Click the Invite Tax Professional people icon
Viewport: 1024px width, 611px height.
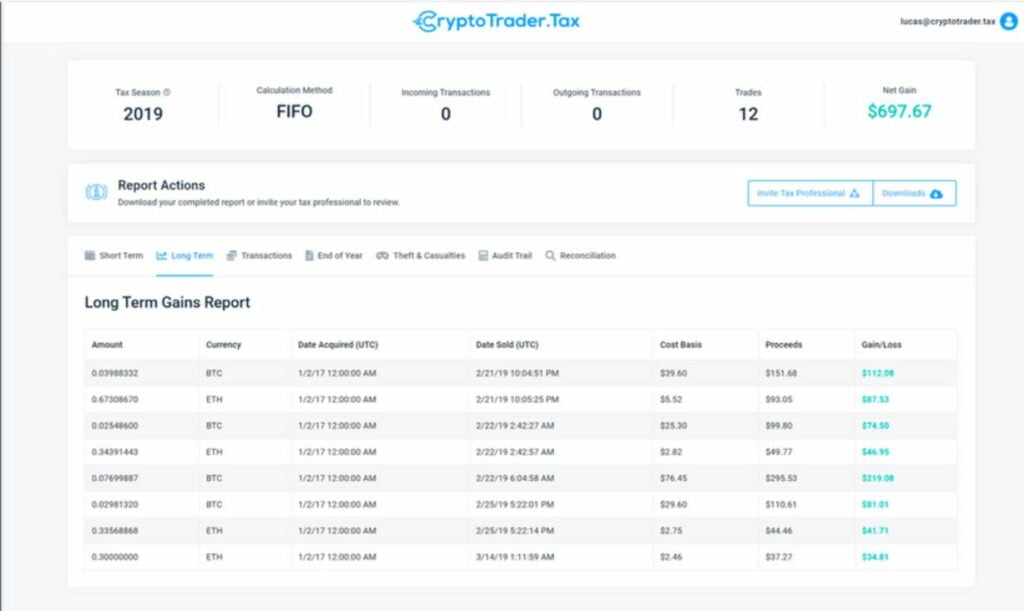click(x=855, y=193)
